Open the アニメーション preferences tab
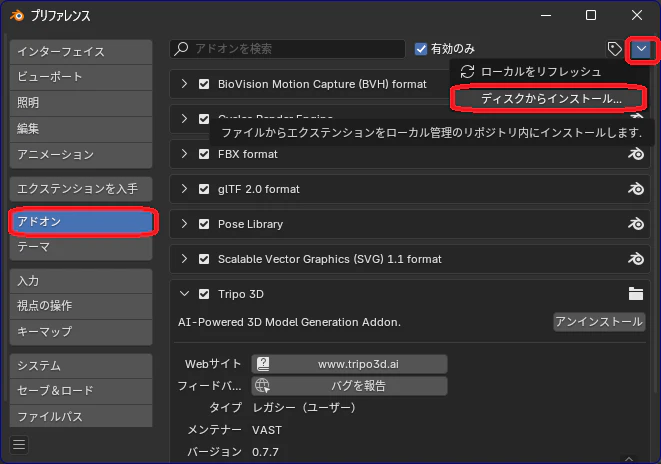The width and height of the screenshot is (661, 464). (x=81, y=155)
